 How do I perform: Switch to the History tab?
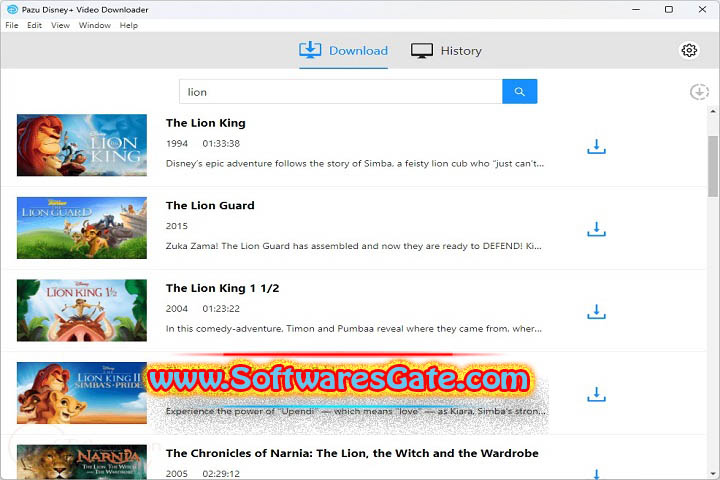[x=446, y=51]
